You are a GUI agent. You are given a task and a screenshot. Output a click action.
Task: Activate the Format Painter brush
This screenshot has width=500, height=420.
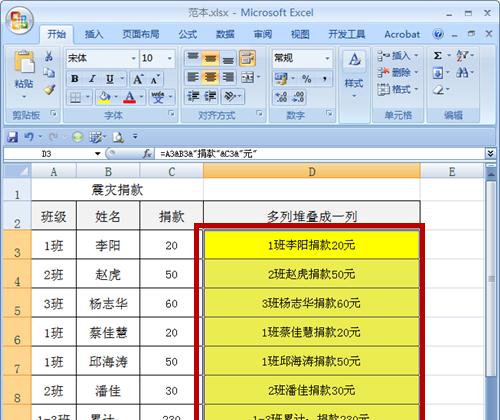49,89
